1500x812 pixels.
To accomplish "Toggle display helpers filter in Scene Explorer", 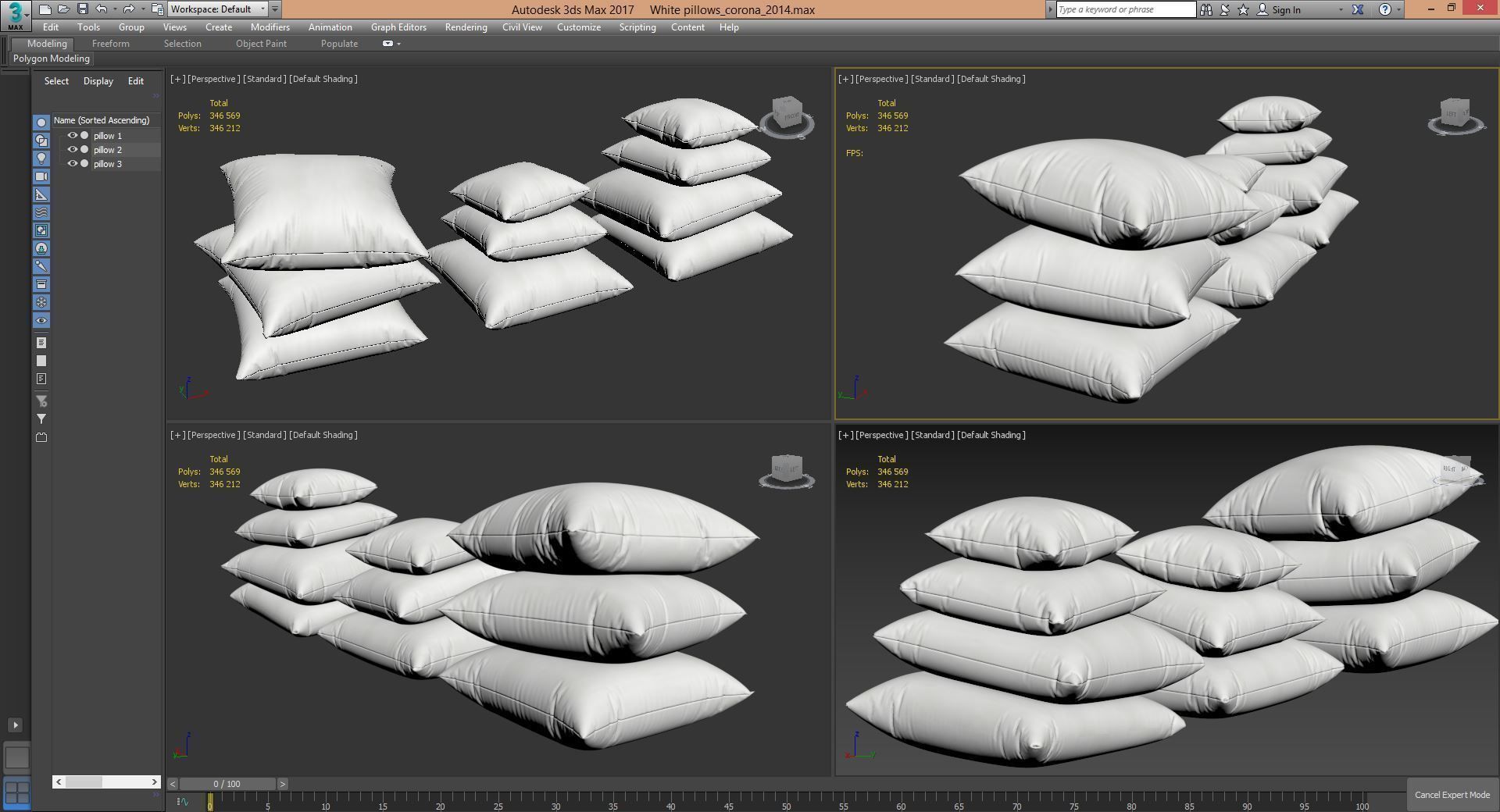I will click(41, 194).
